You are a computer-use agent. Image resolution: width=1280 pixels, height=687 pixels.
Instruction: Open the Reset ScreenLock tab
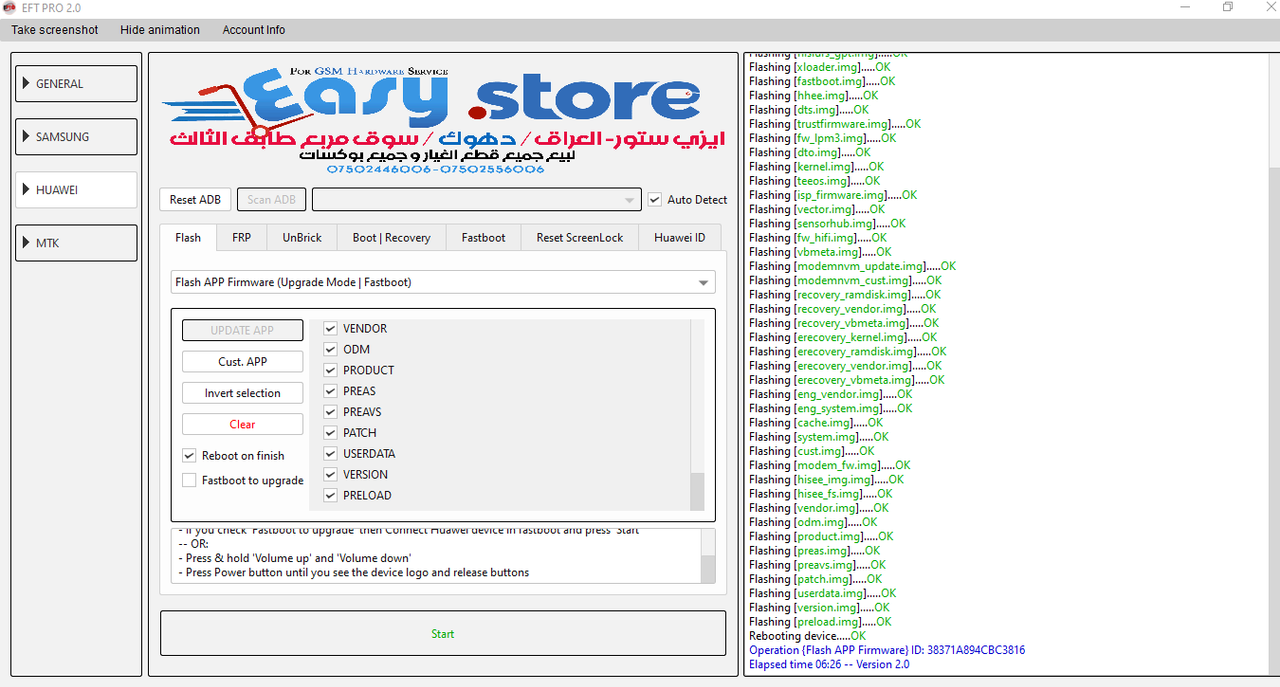point(580,238)
